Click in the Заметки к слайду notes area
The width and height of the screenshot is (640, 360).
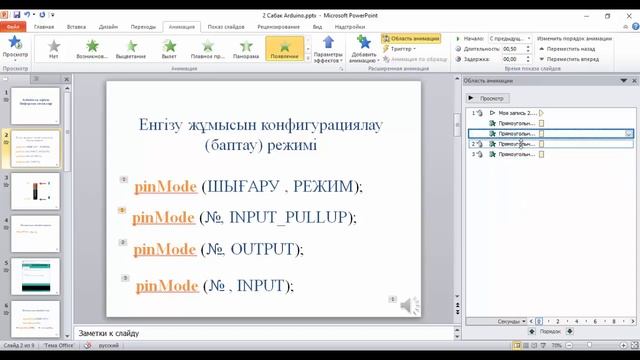pos(264,333)
